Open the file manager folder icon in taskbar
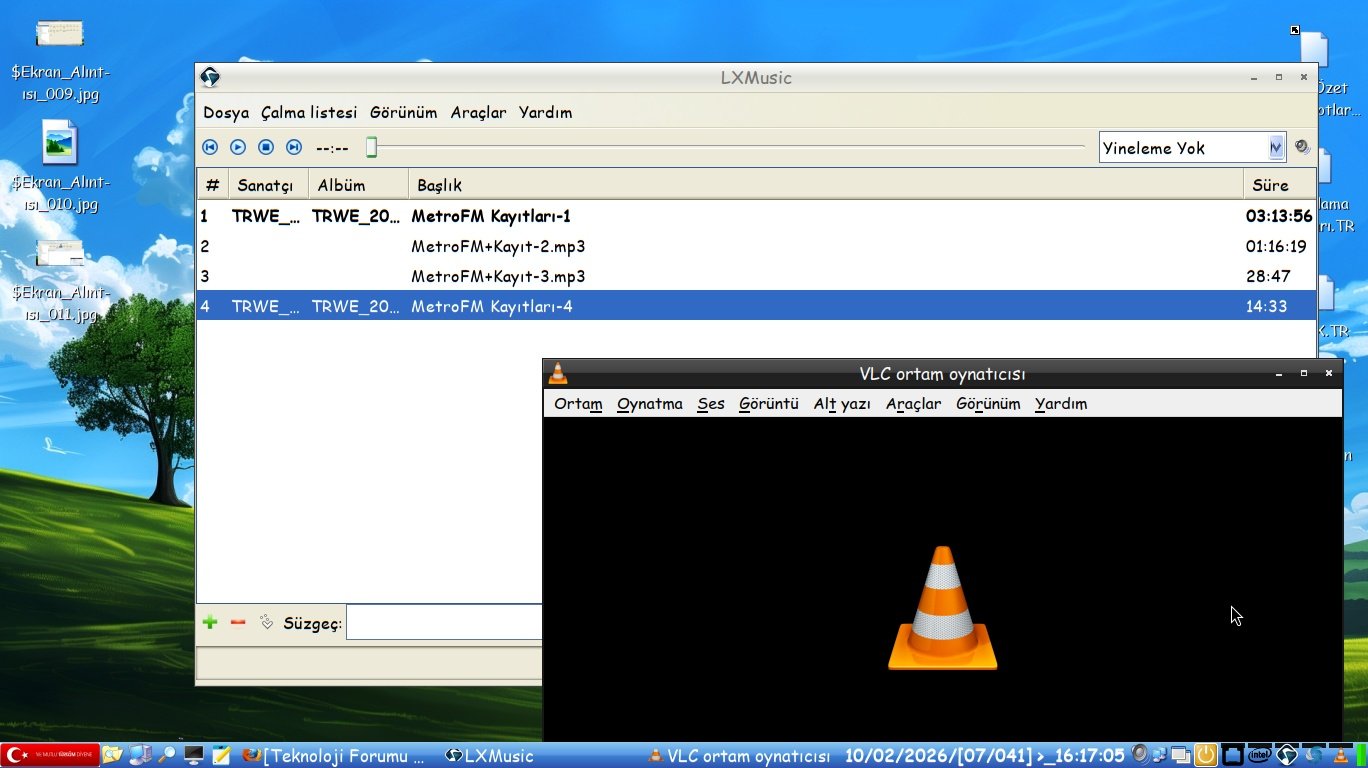Image resolution: width=1368 pixels, height=768 pixels. click(x=112, y=755)
